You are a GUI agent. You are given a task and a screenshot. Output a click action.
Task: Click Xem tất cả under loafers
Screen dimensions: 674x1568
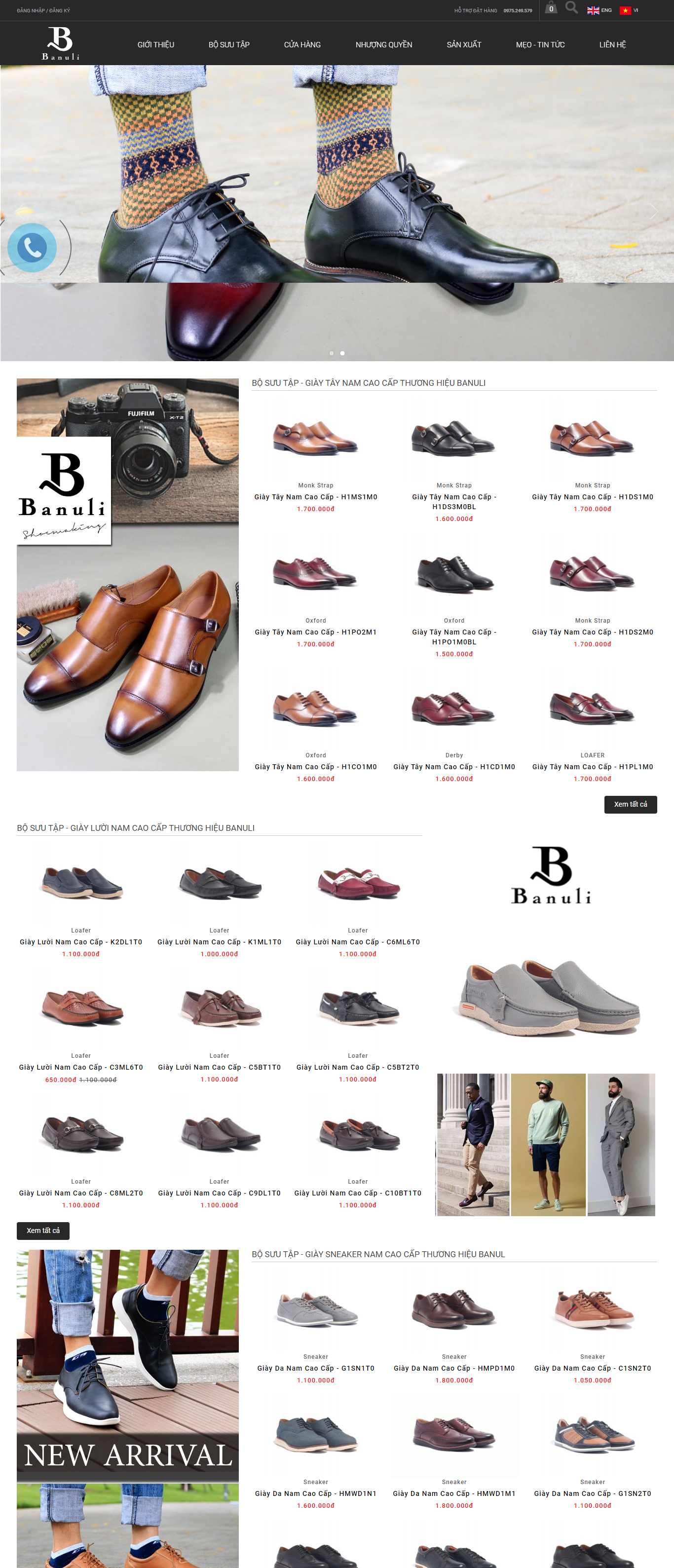43,1230
